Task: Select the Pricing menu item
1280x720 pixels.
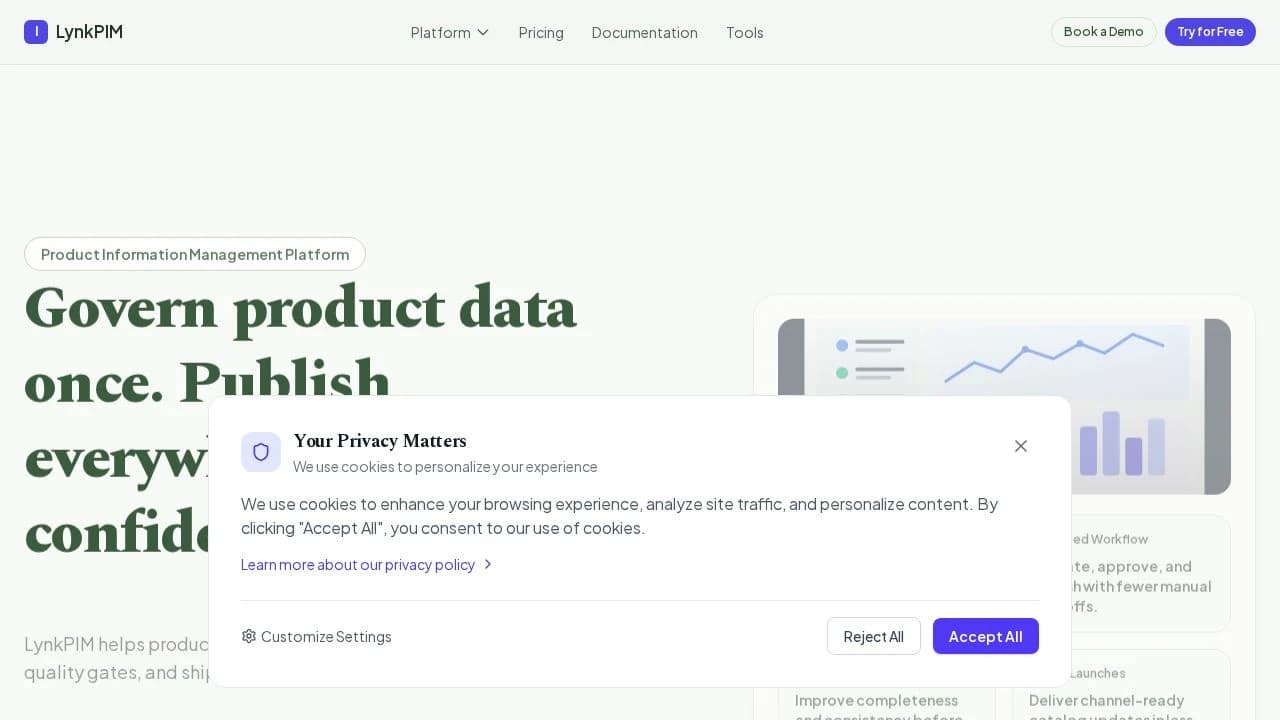Action: click(541, 33)
